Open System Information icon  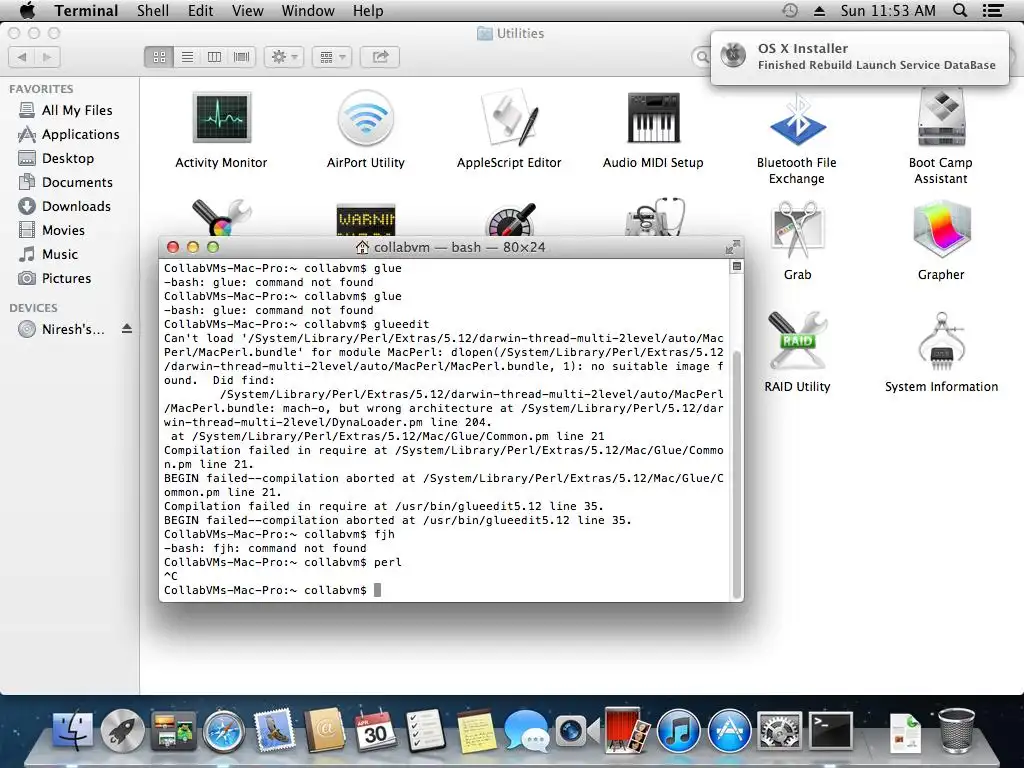click(x=941, y=342)
